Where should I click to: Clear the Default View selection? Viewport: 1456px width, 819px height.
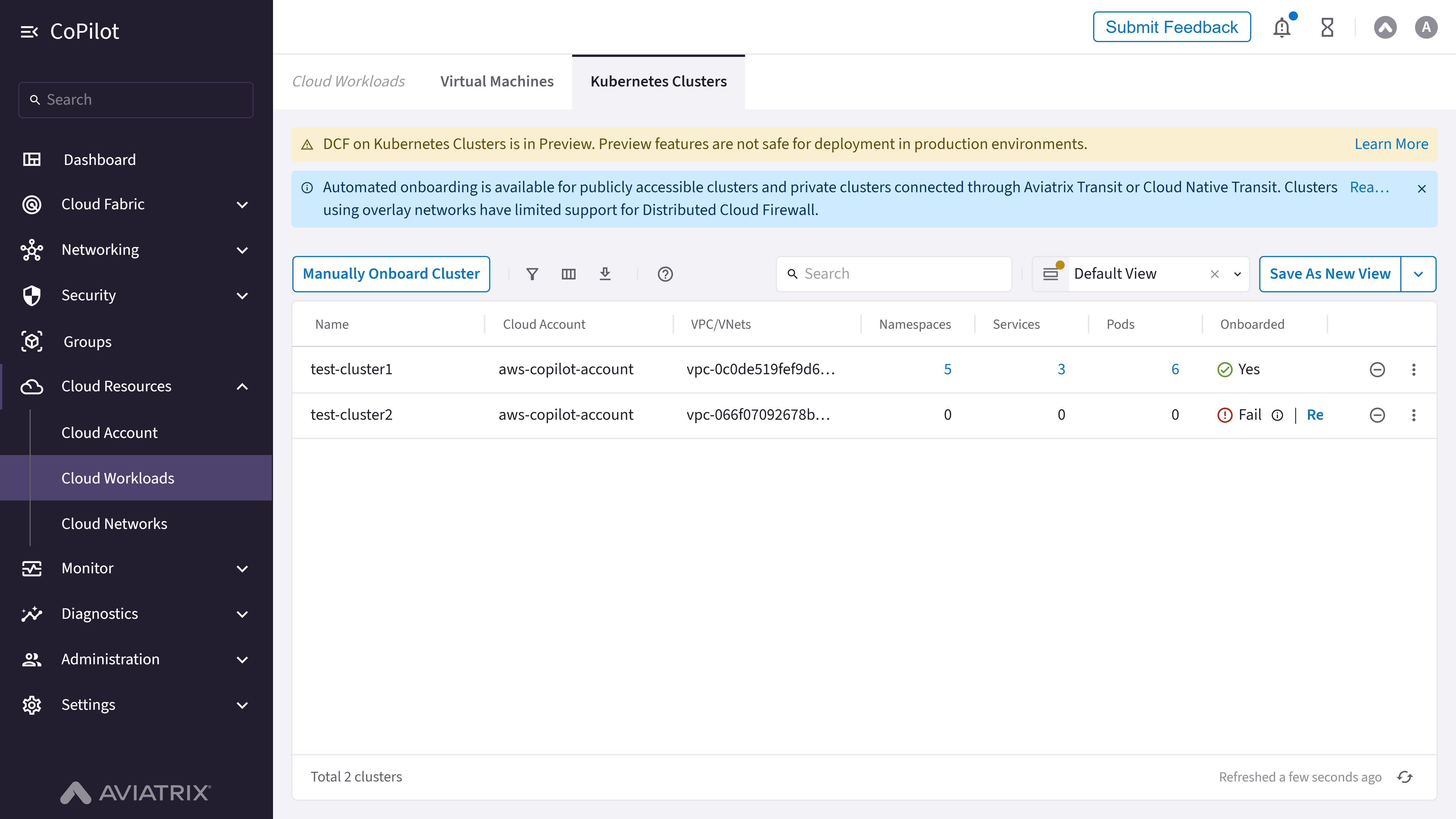pos(1215,274)
